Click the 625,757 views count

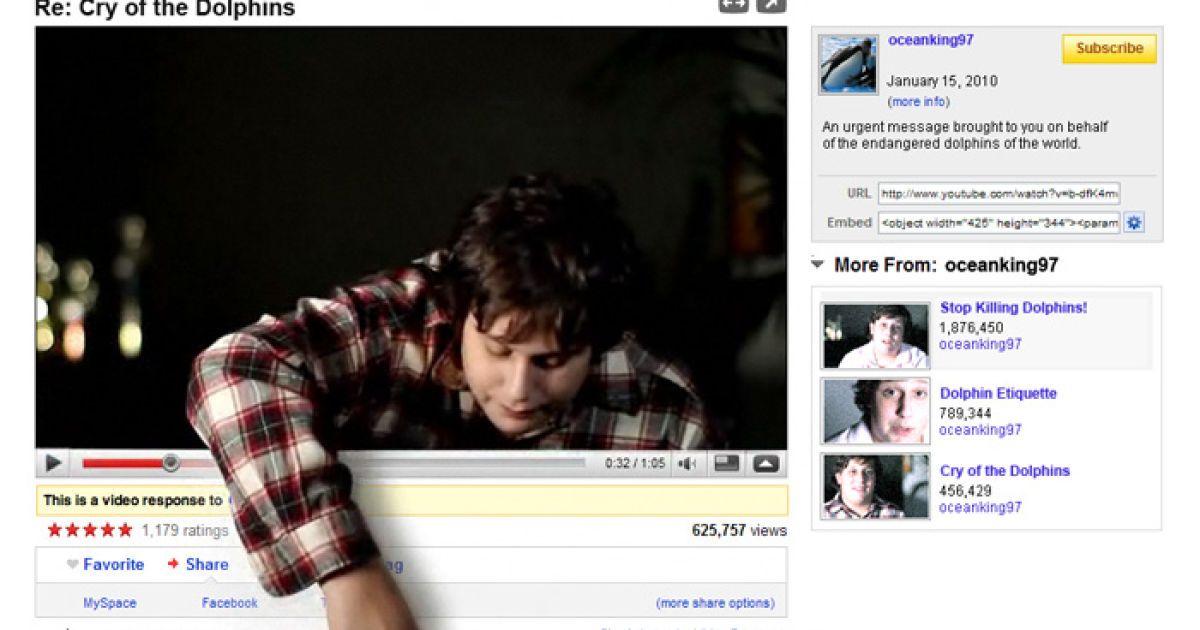pyautogui.click(x=739, y=531)
